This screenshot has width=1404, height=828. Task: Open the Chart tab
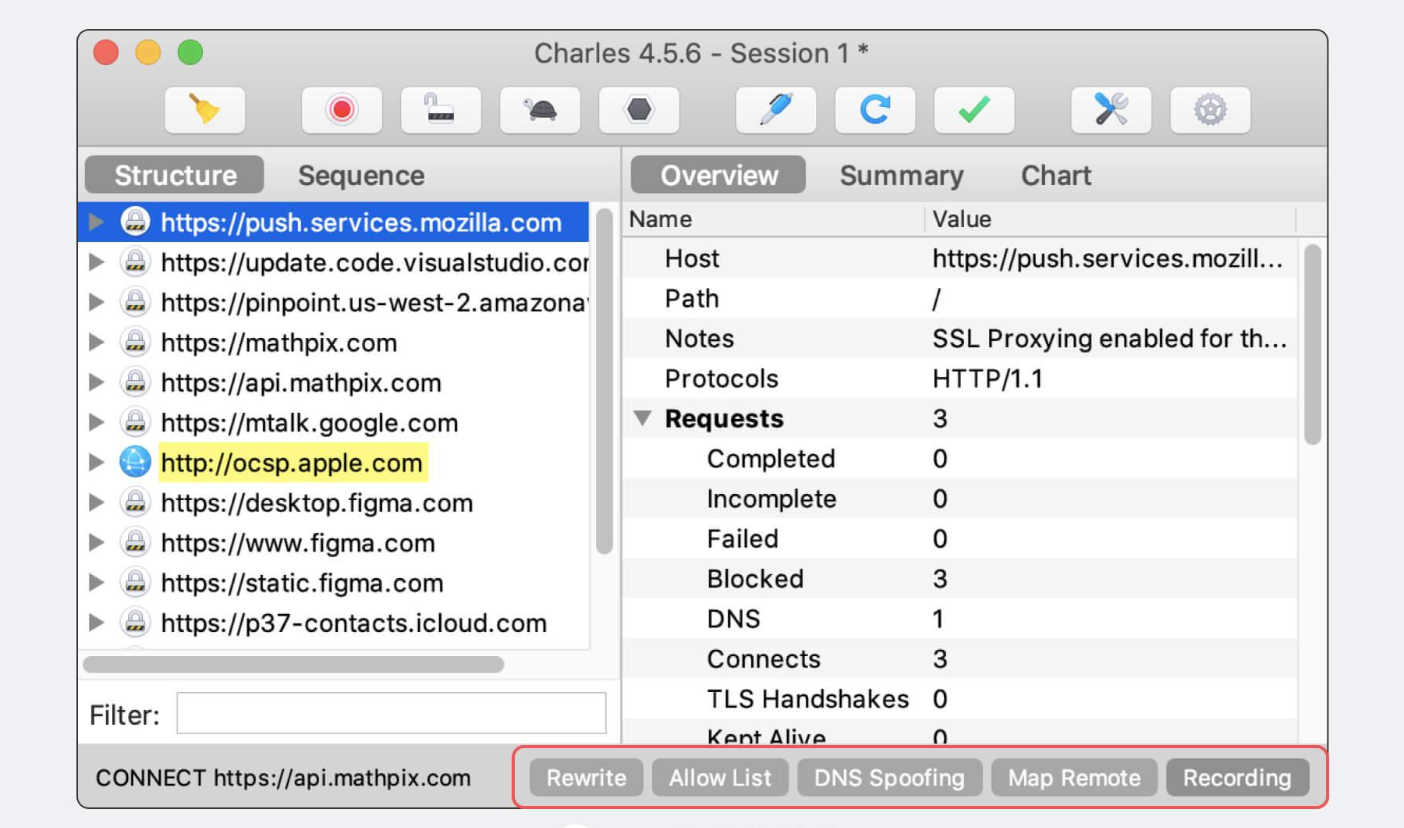tap(1056, 175)
